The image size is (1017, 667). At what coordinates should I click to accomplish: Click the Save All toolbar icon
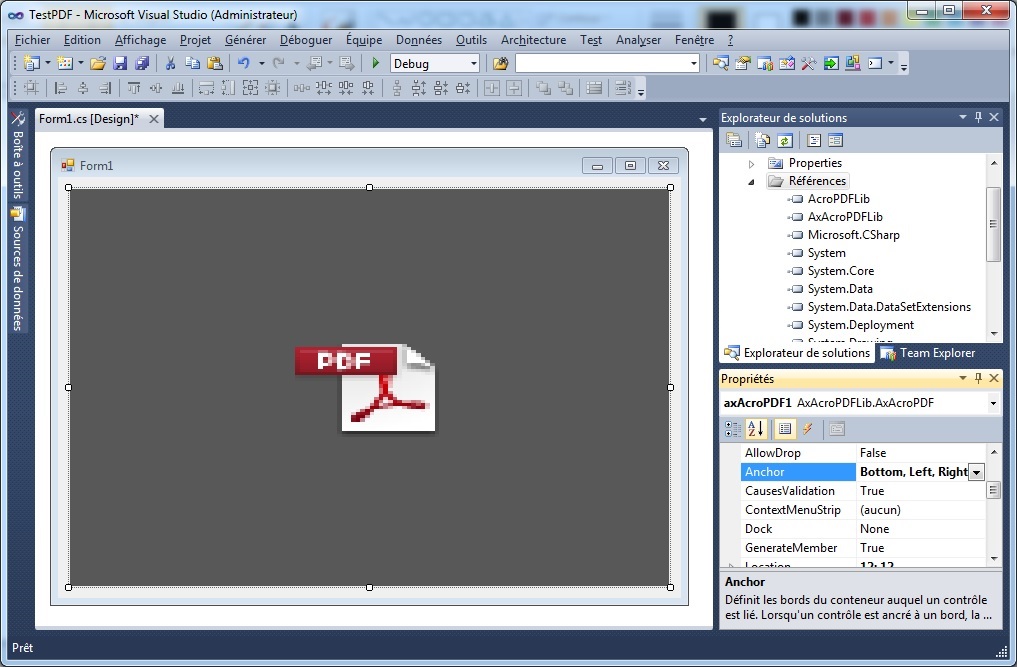click(x=141, y=63)
